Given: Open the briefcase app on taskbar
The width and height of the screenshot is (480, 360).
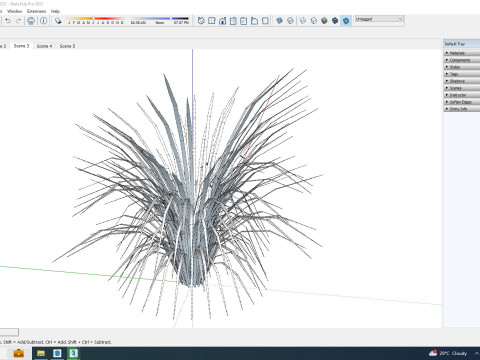Looking at the screenshot, I should click(18, 353).
